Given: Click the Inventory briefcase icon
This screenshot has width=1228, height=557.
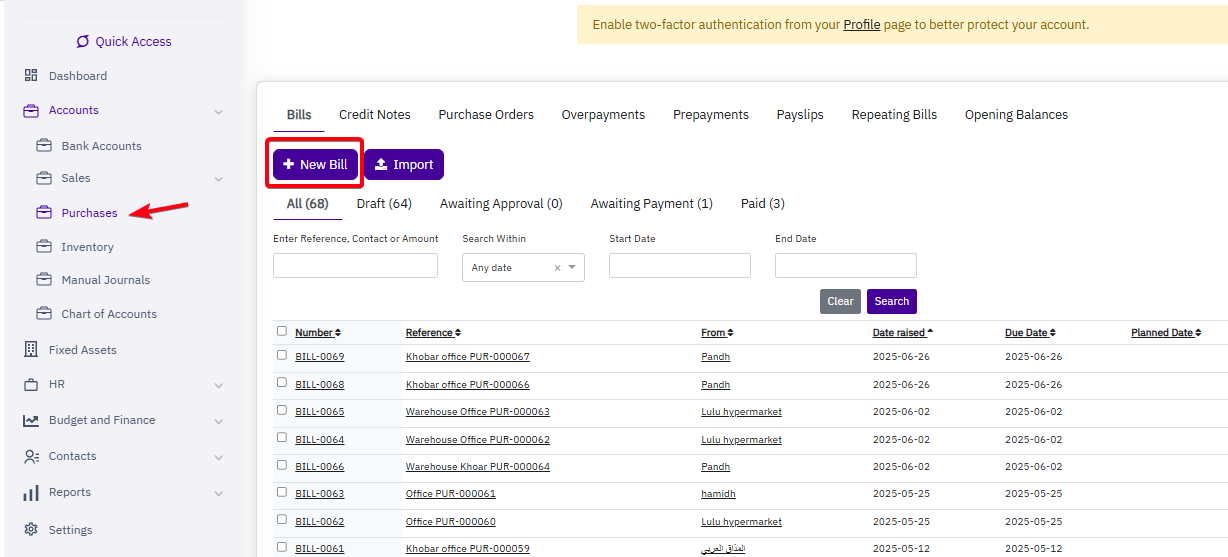Looking at the screenshot, I should (44, 247).
